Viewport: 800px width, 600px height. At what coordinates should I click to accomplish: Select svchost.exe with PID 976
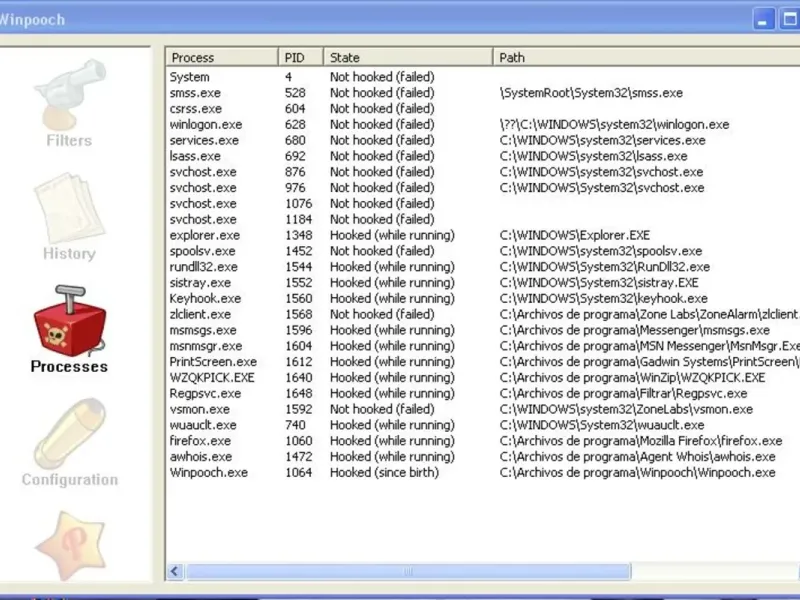pyautogui.click(x=483, y=188)
